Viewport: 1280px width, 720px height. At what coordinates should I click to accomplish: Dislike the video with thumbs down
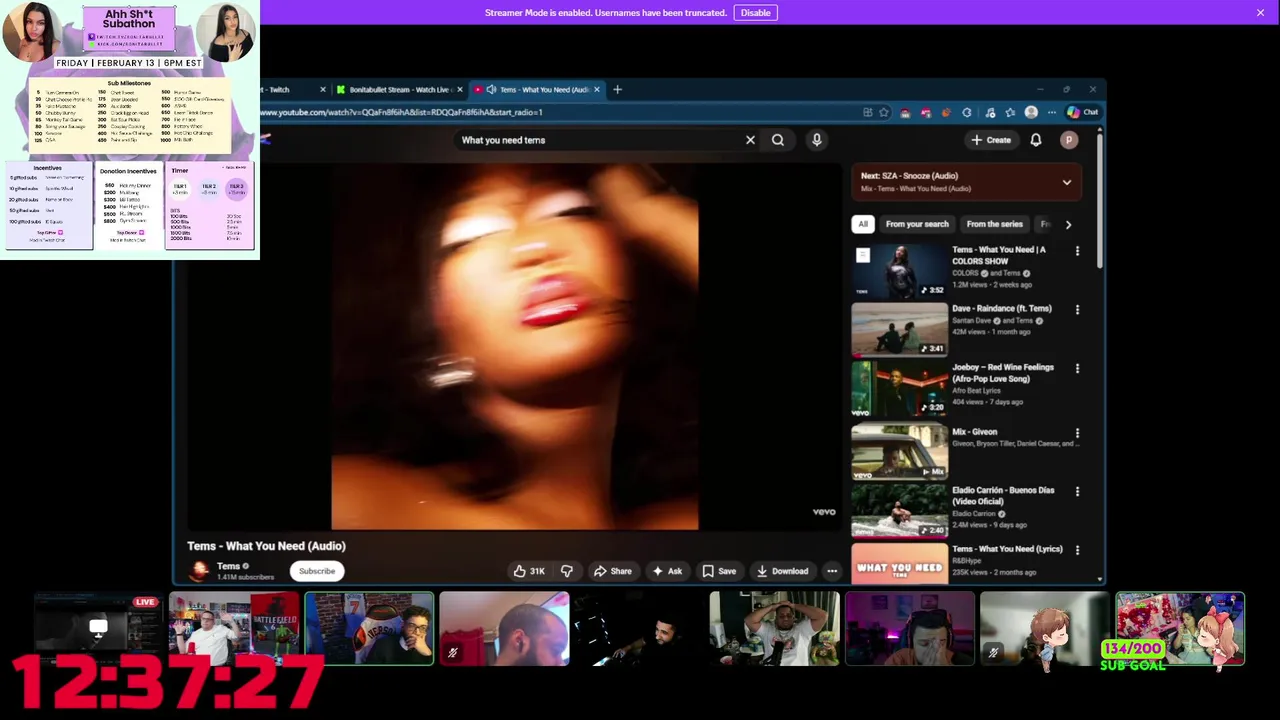(x=567, y=571)
